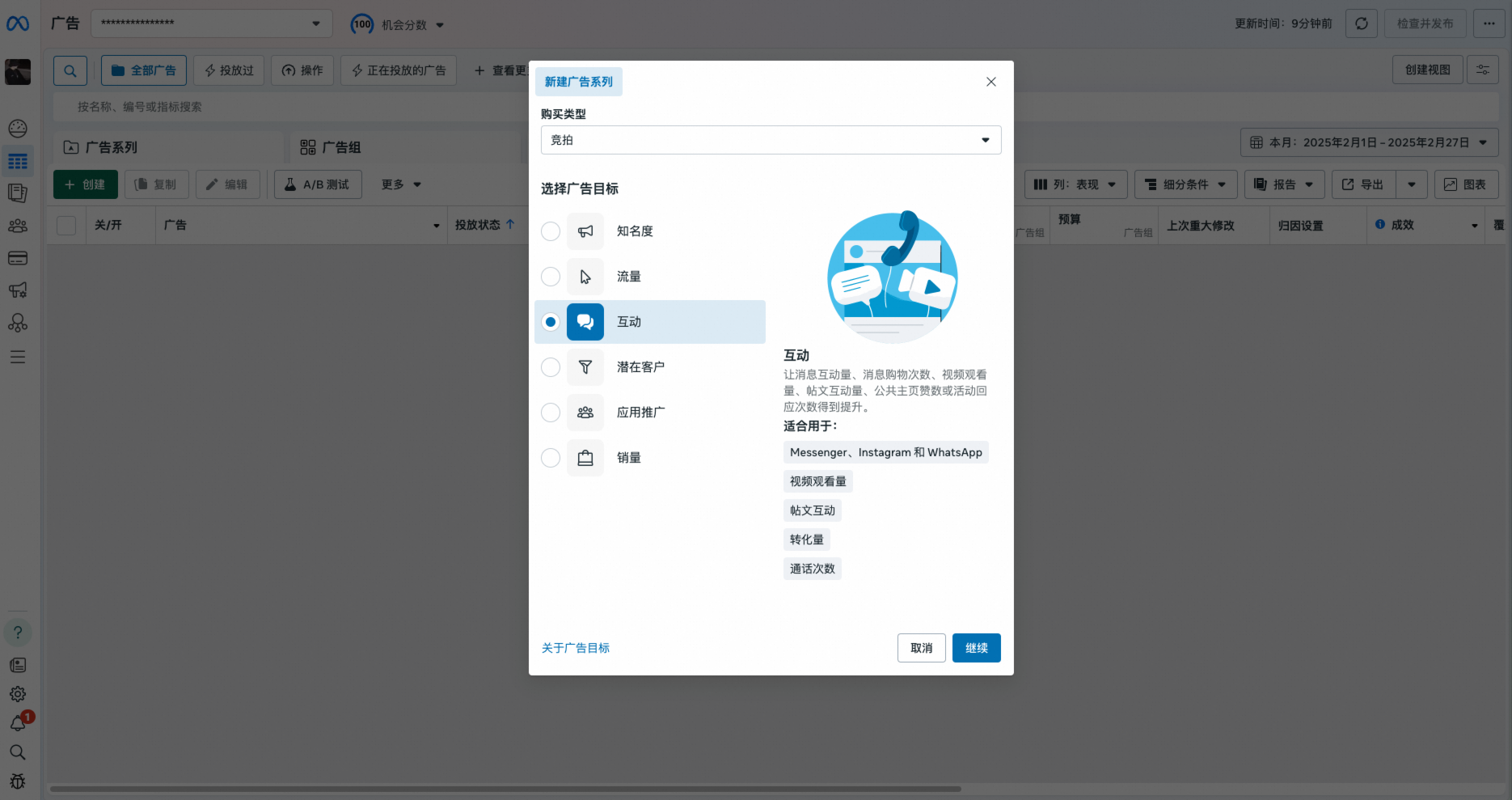
Task: Click the 检查并发布 button
Action: click(x=1425, y=23)
